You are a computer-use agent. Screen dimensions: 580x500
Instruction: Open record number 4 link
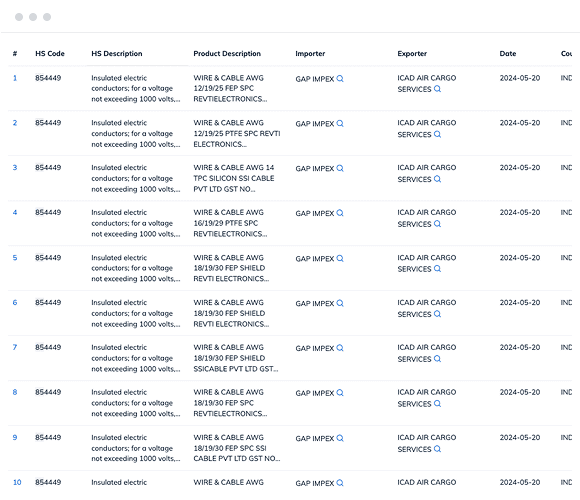pyautogui.click(x=15, y=212)
